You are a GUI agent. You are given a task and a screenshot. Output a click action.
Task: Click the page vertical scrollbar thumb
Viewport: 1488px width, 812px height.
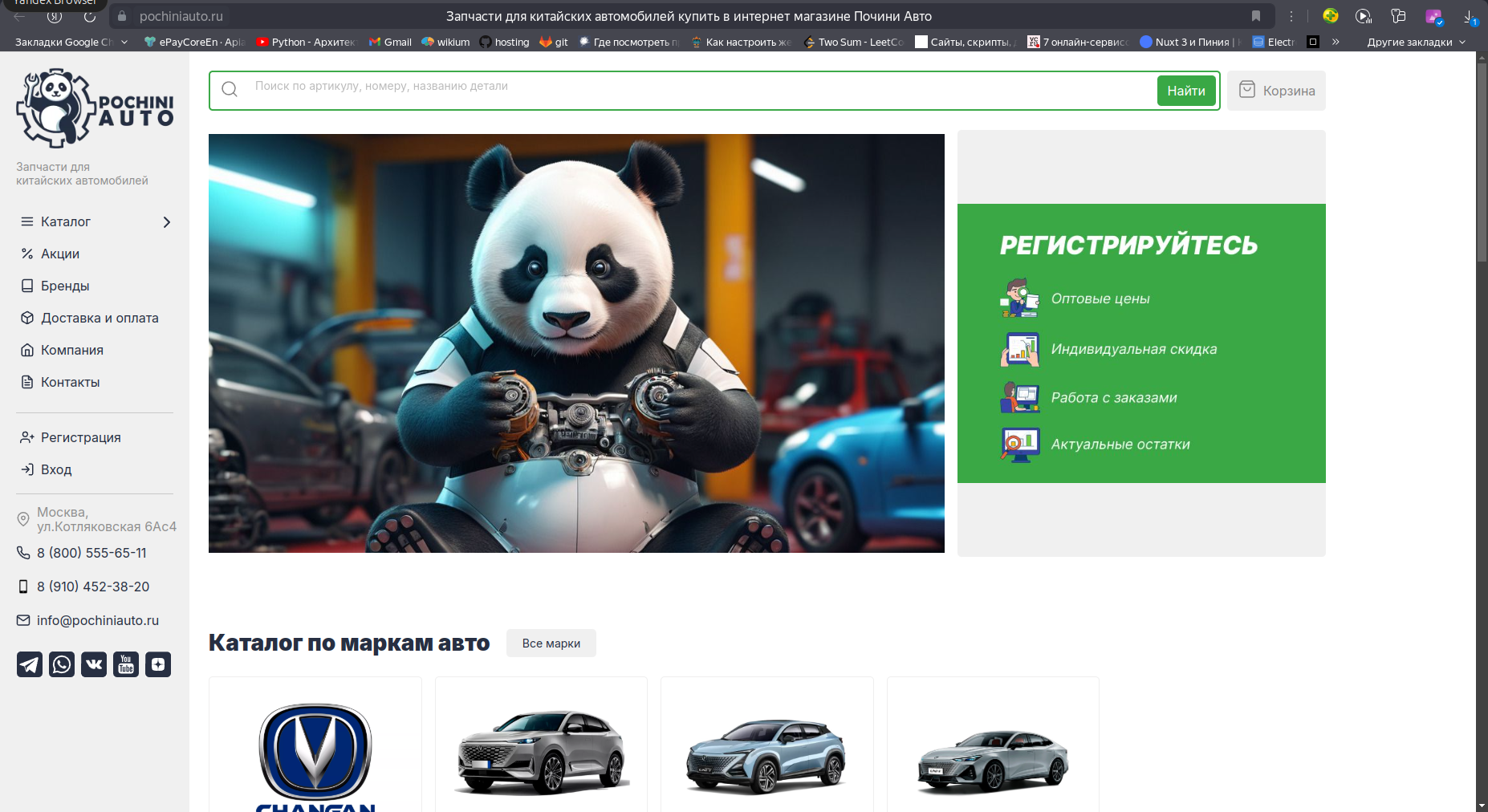(x=1482, y=160)
